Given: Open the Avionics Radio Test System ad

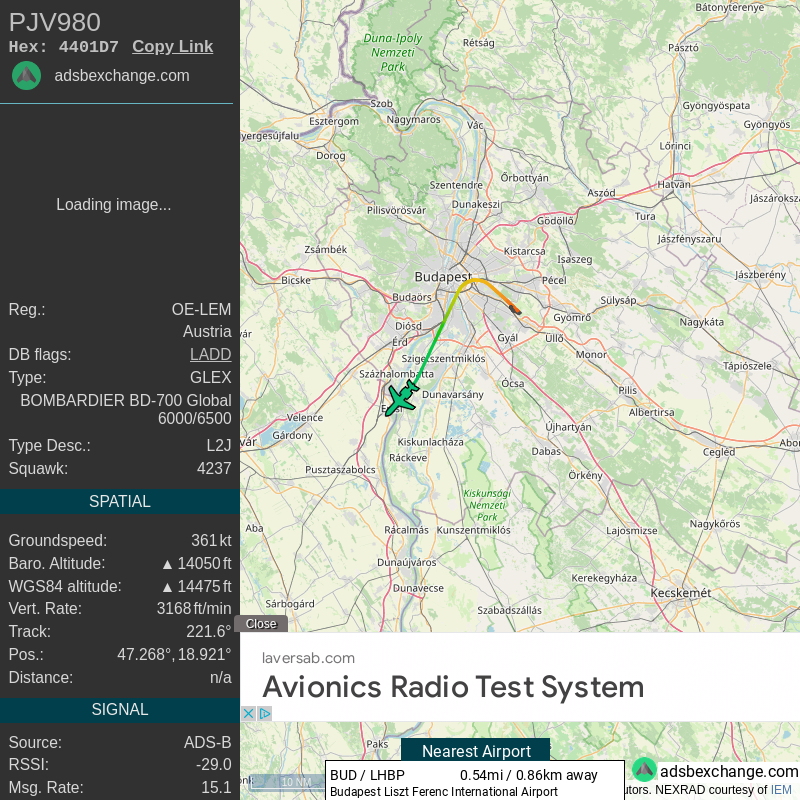Looking at the screenshot, I should [x=453, y=687].
